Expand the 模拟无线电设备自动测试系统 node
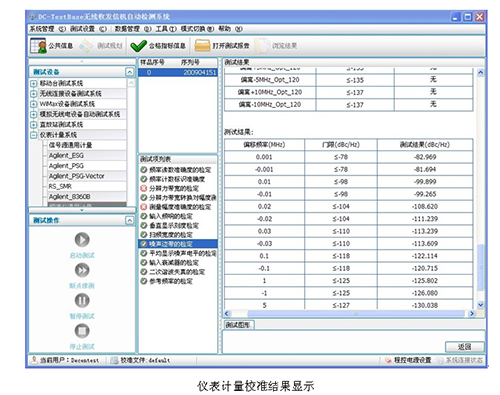 click(33, 114)
